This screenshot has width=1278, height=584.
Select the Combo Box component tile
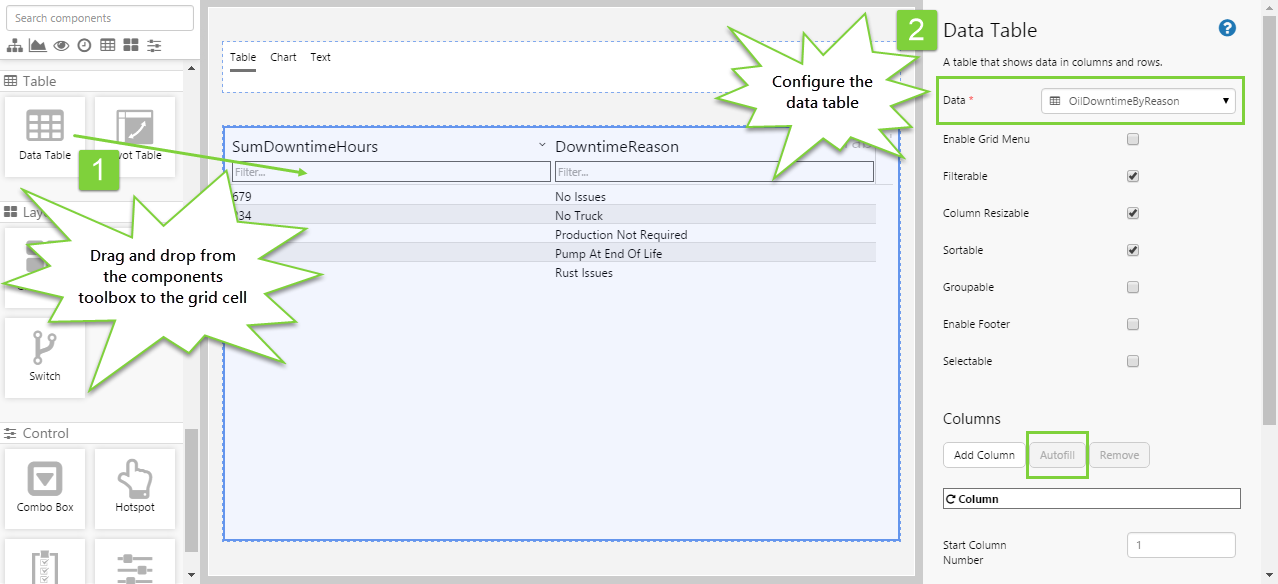point(45,487)
